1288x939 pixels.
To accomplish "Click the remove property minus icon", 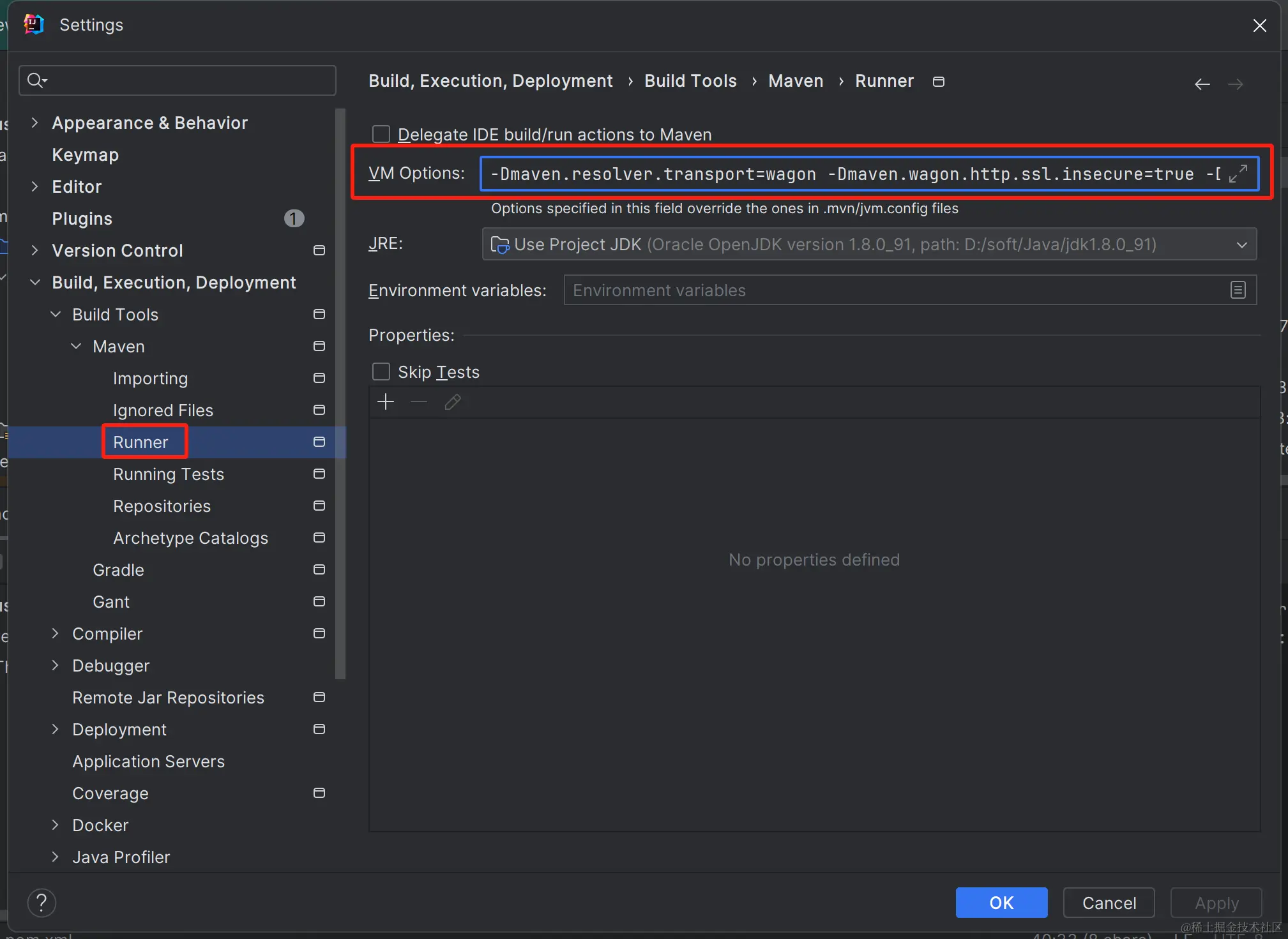I will [419, 402].
